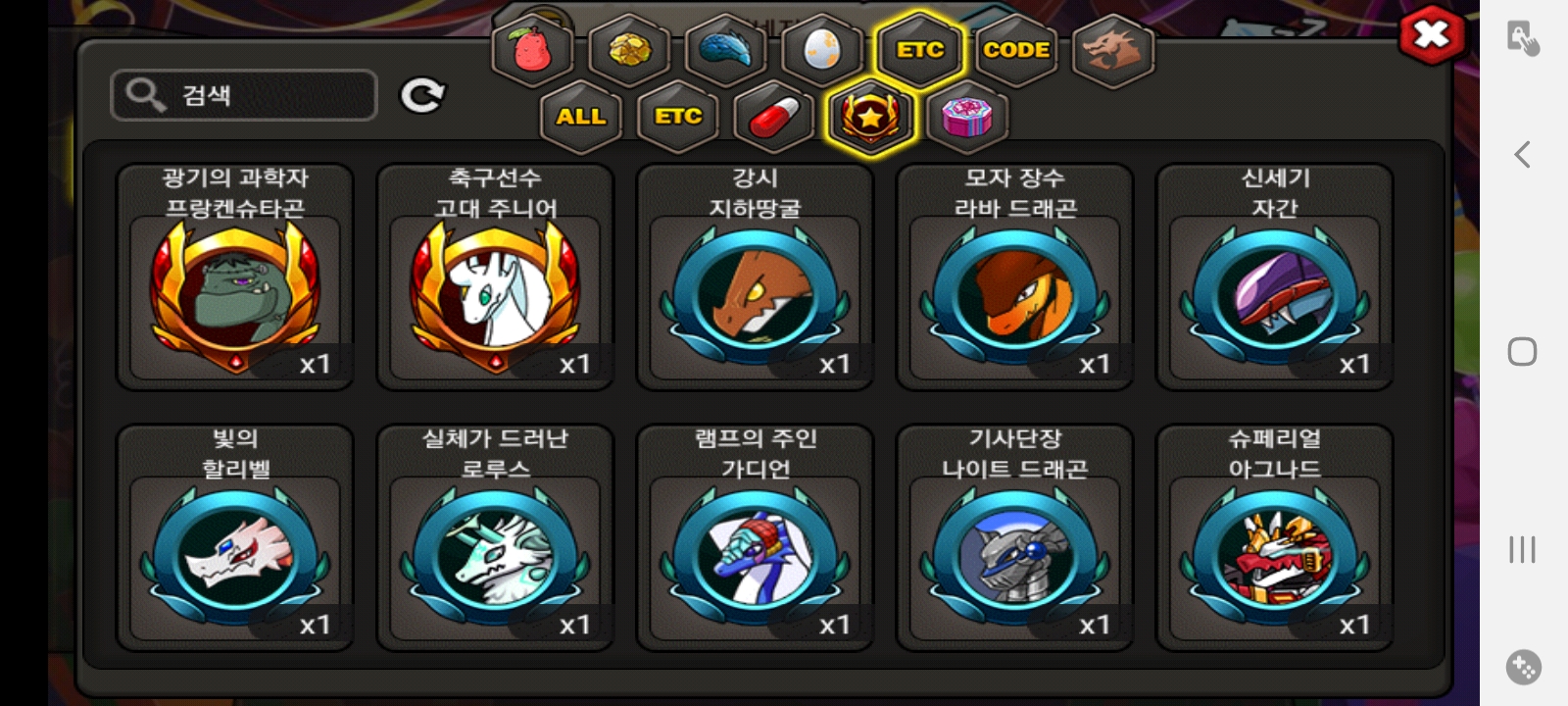The width and height of the screenshot is (1568, 706).
Task: Select the pink gift box filter
Action: [967, 116]
